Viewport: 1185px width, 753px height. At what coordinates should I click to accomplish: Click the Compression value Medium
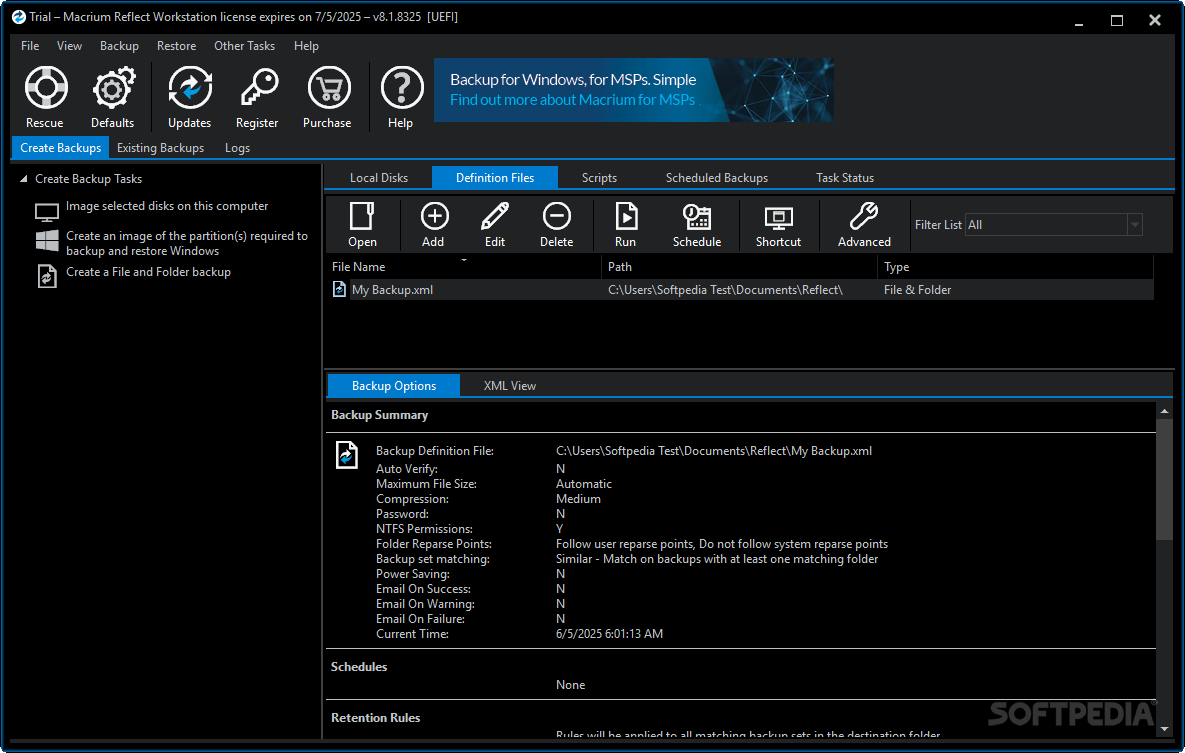coord(578,499)
